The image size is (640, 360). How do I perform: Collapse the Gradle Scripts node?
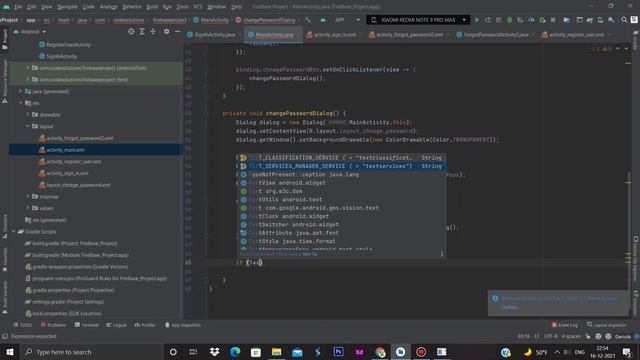coord(13,231)
